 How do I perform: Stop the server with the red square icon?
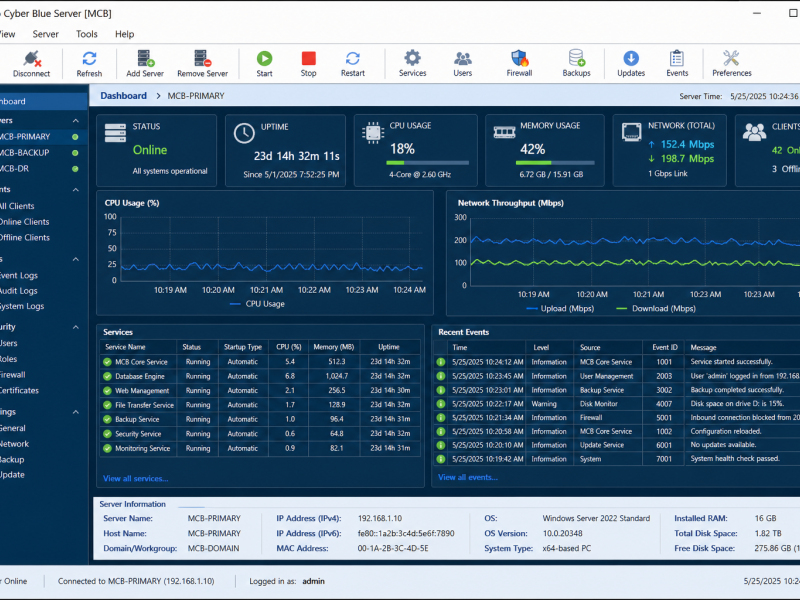(x=309, y=58)
